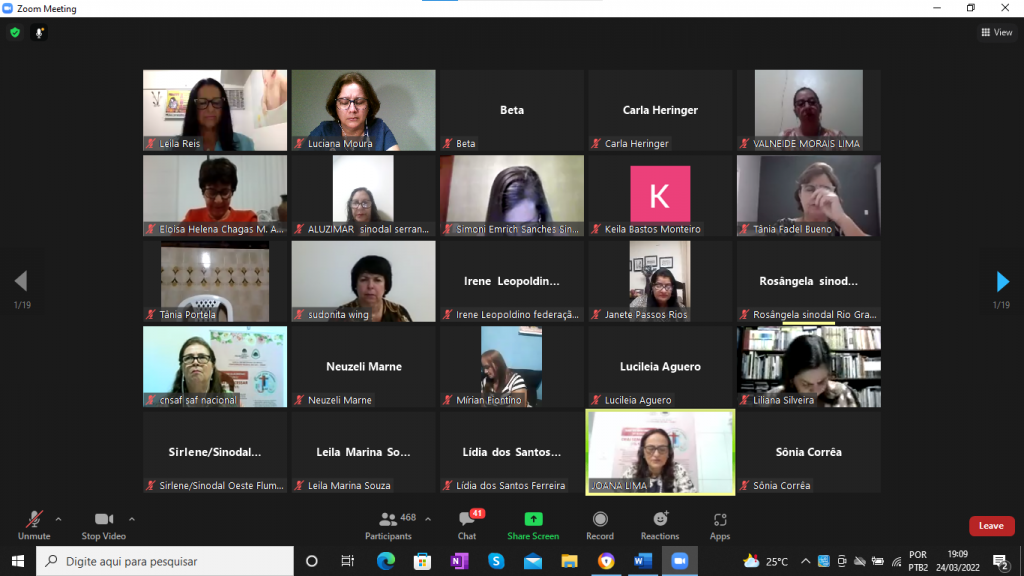Go to next page of participants
The image size is (1024, 576).
click(1003, 282)
